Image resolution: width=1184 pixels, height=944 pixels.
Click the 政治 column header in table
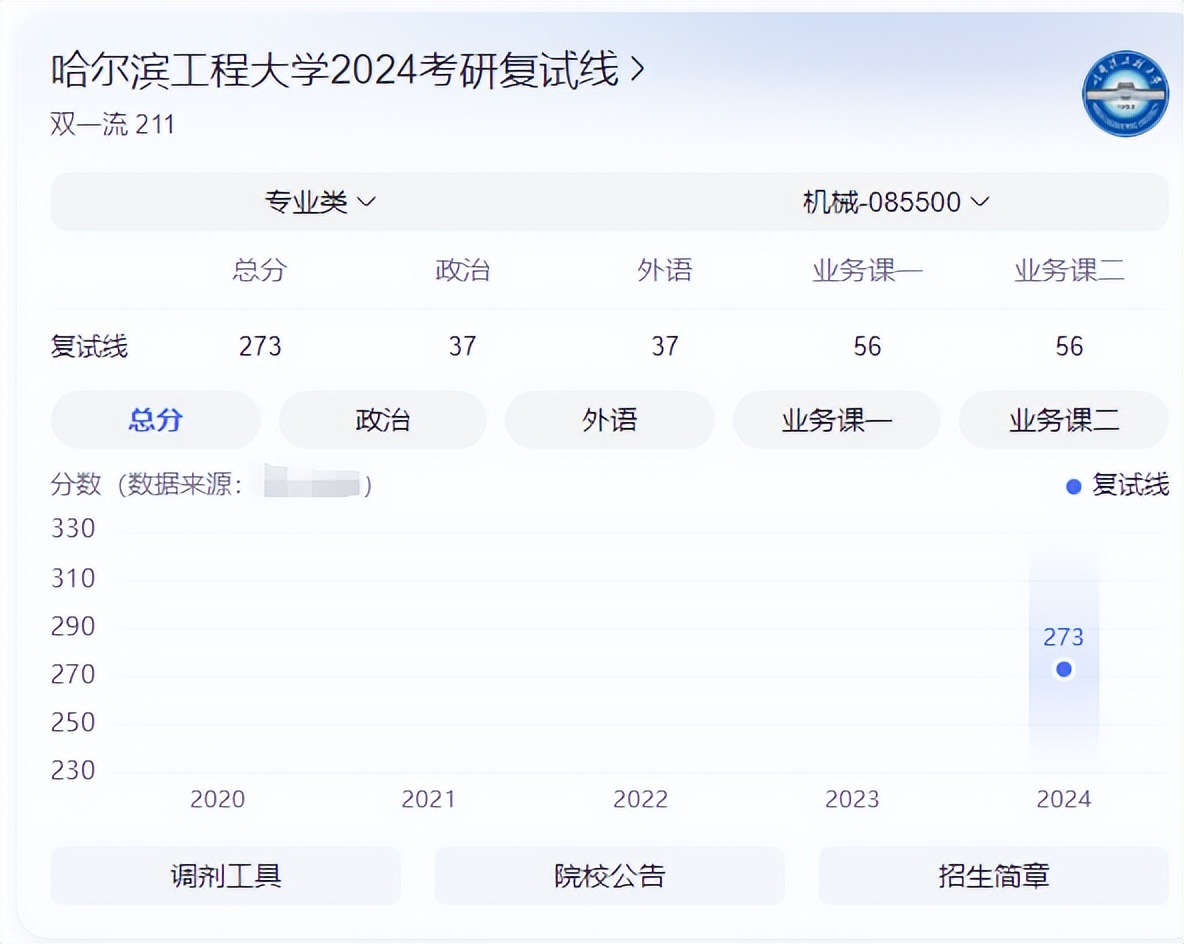(x=462, y=270)
